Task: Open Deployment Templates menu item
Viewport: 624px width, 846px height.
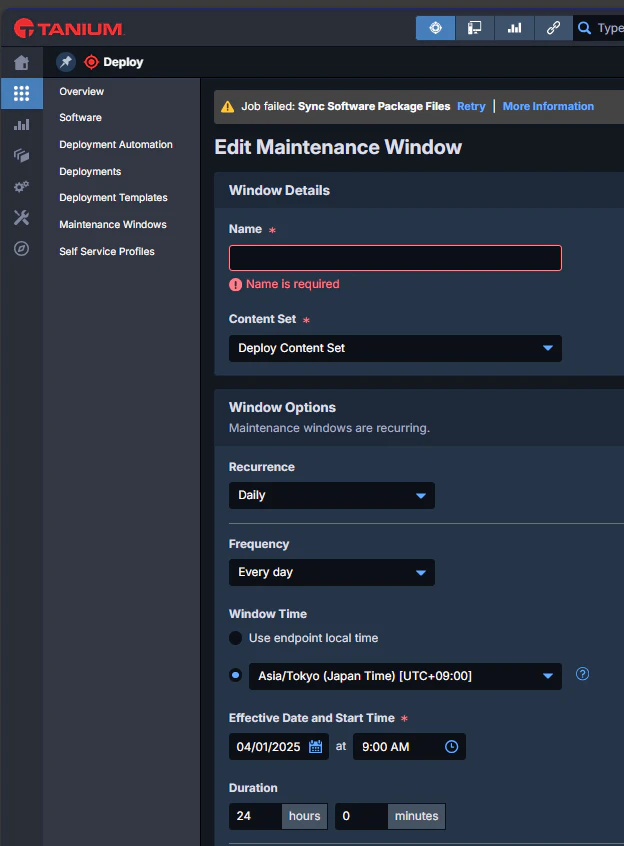Action: pyautogui.click(x=113, y=197)
